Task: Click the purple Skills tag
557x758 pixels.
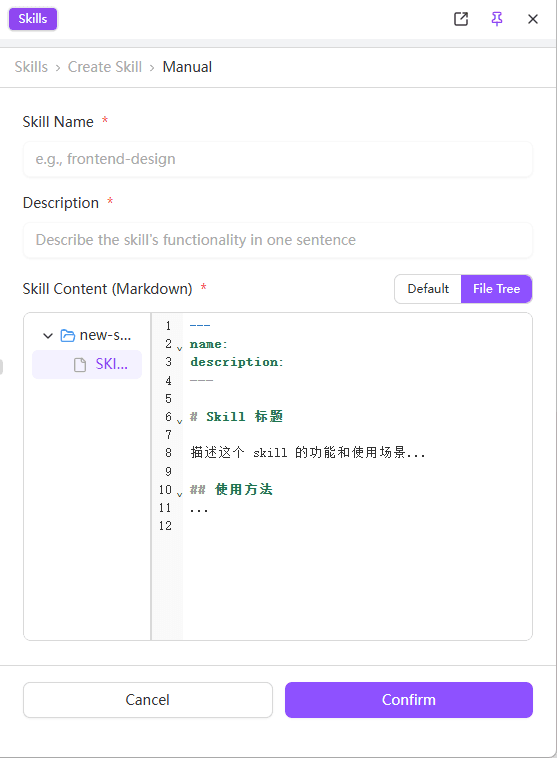Action: pos(33,19)
